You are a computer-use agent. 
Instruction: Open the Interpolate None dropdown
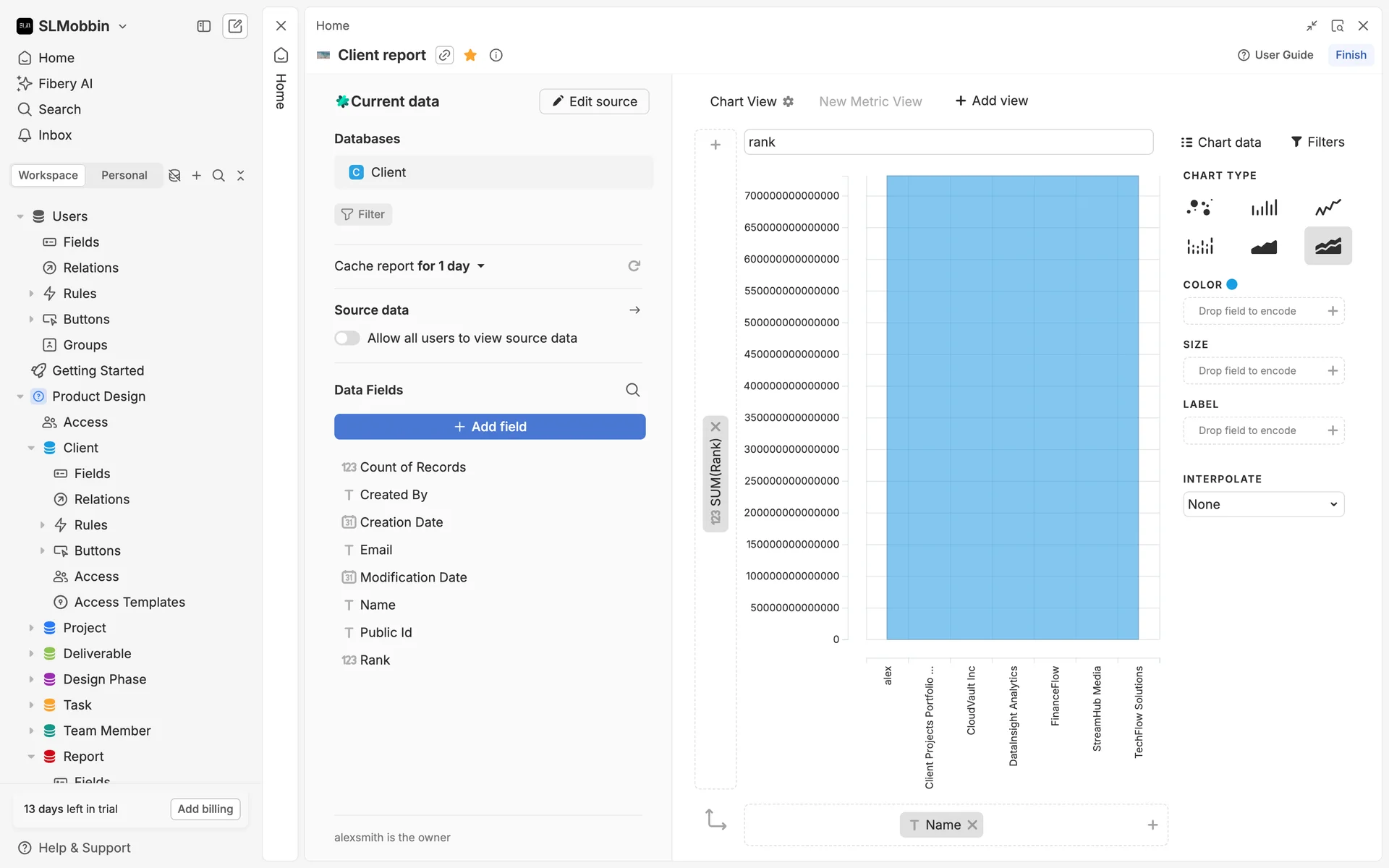1263,504
